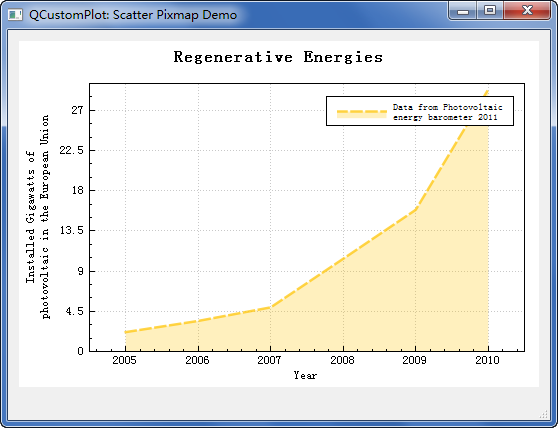Image resolution: width=558 pixels, height=428 pixels.
Task: Click the graph vertex at year 2007
Action: [270, 307]
